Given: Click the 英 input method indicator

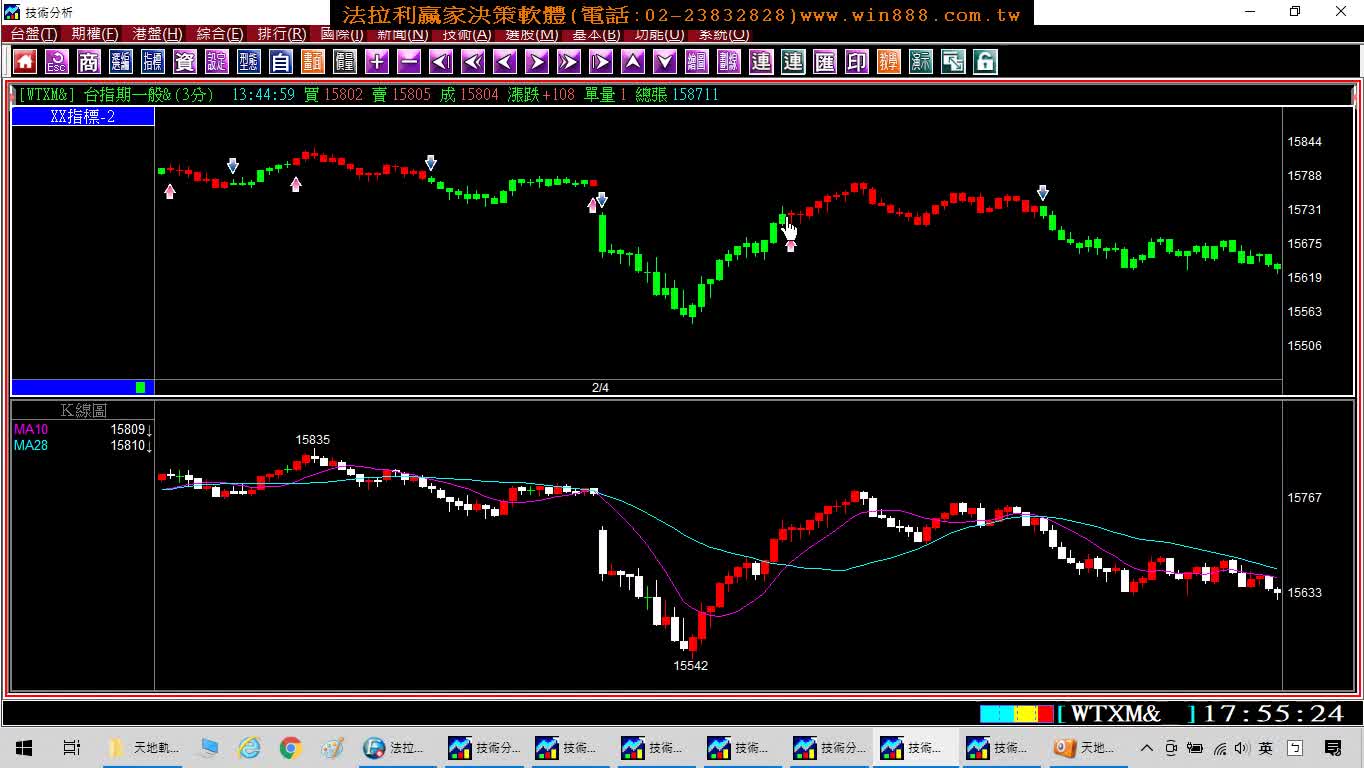Looking at the screenshot, I should point(1265,747).
